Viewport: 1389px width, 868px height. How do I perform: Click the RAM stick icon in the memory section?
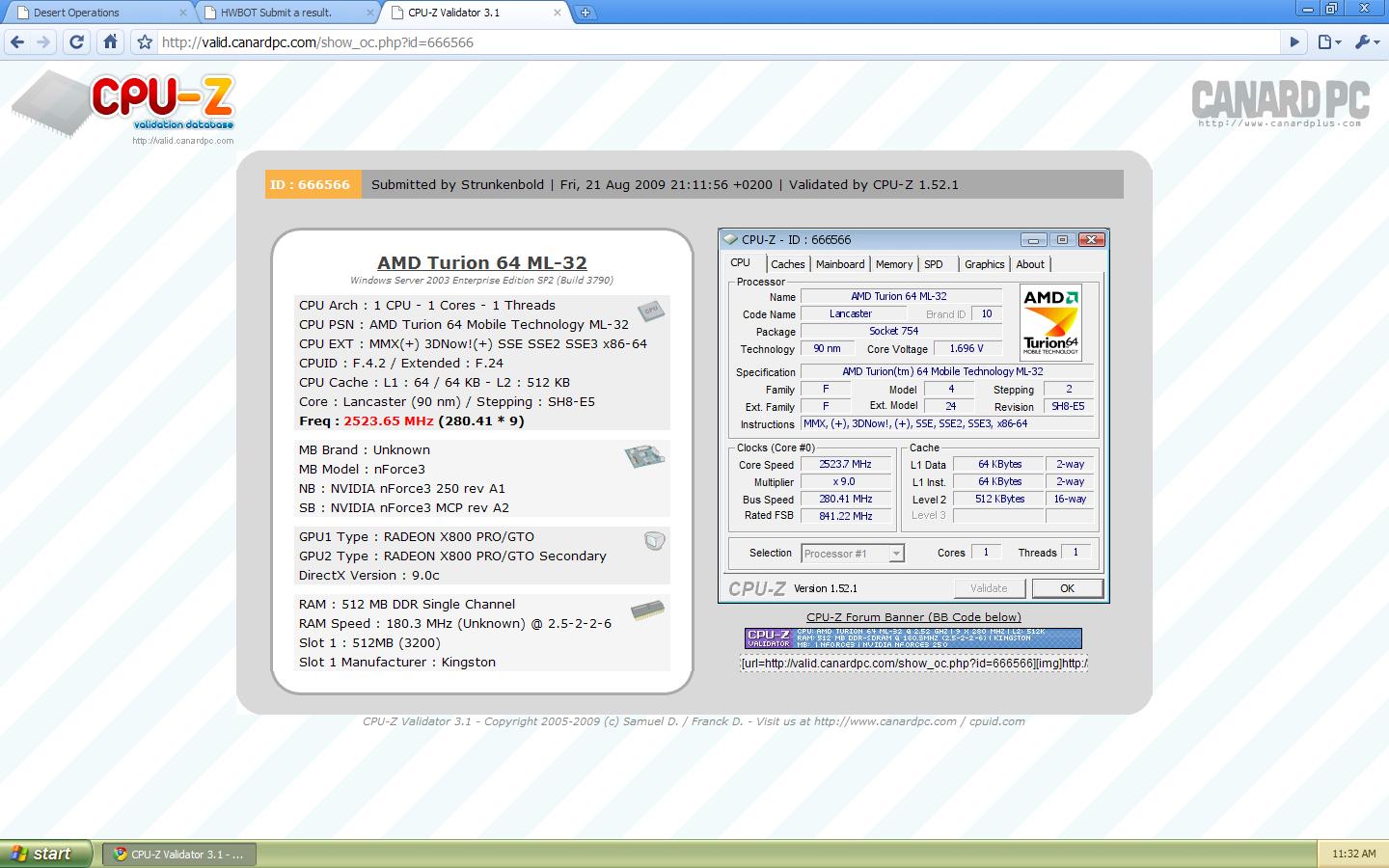pos(647,610)
